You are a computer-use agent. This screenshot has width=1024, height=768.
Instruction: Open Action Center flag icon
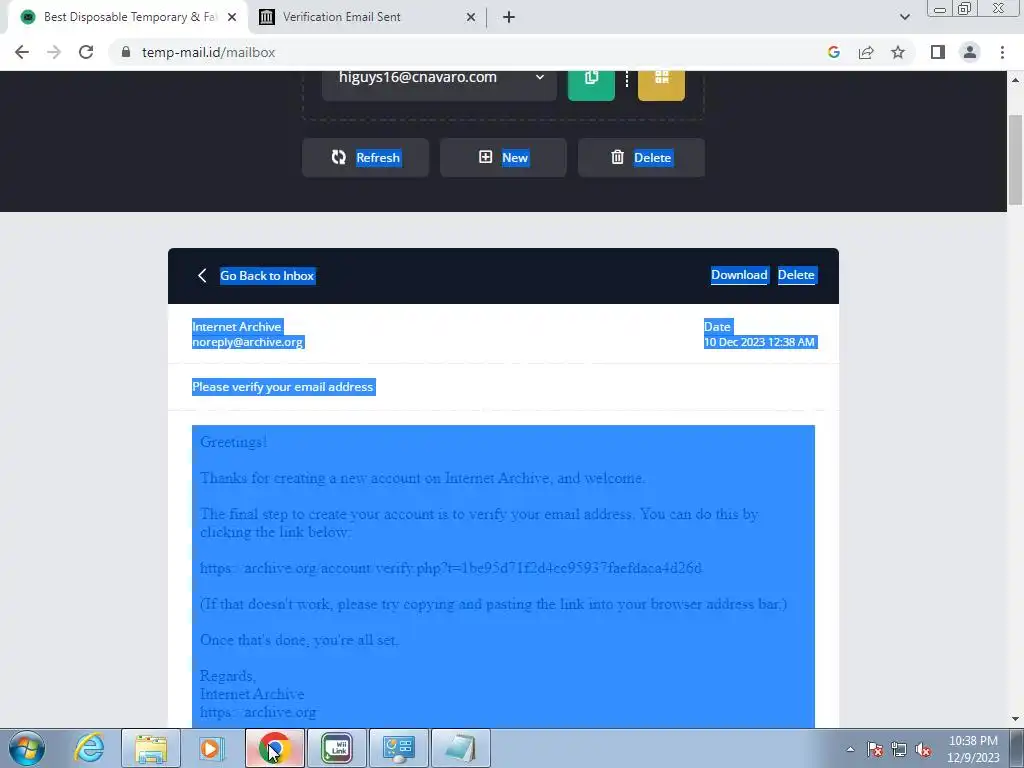click(875, 749)
